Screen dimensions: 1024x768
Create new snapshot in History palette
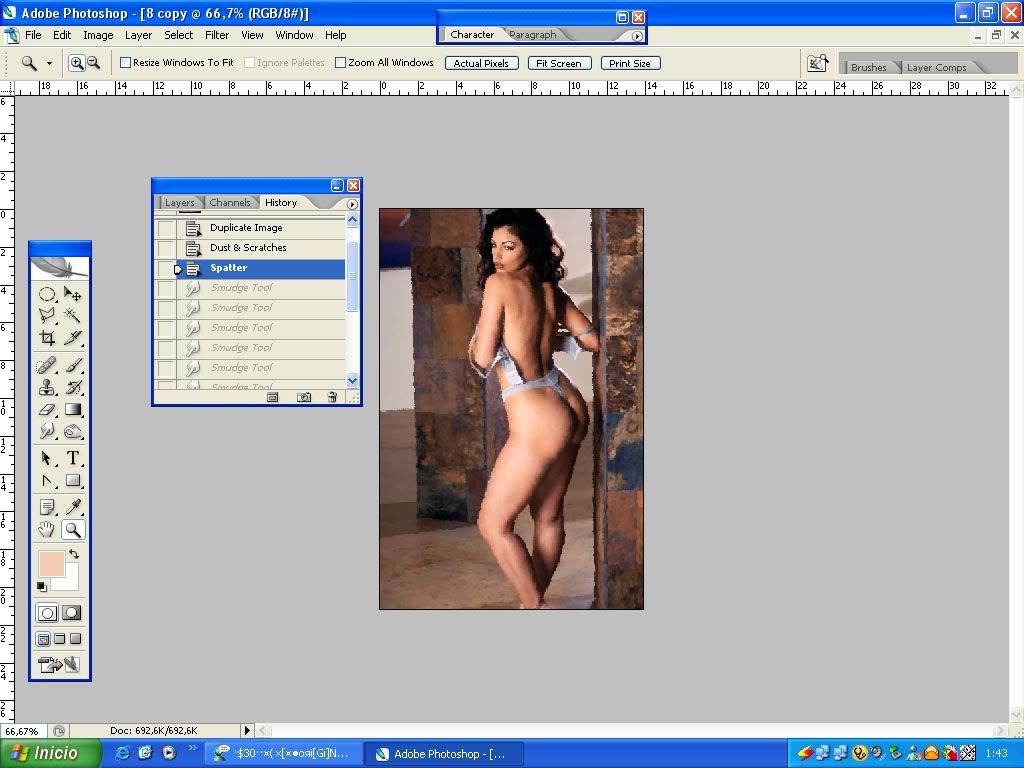[x=304, y=397]
